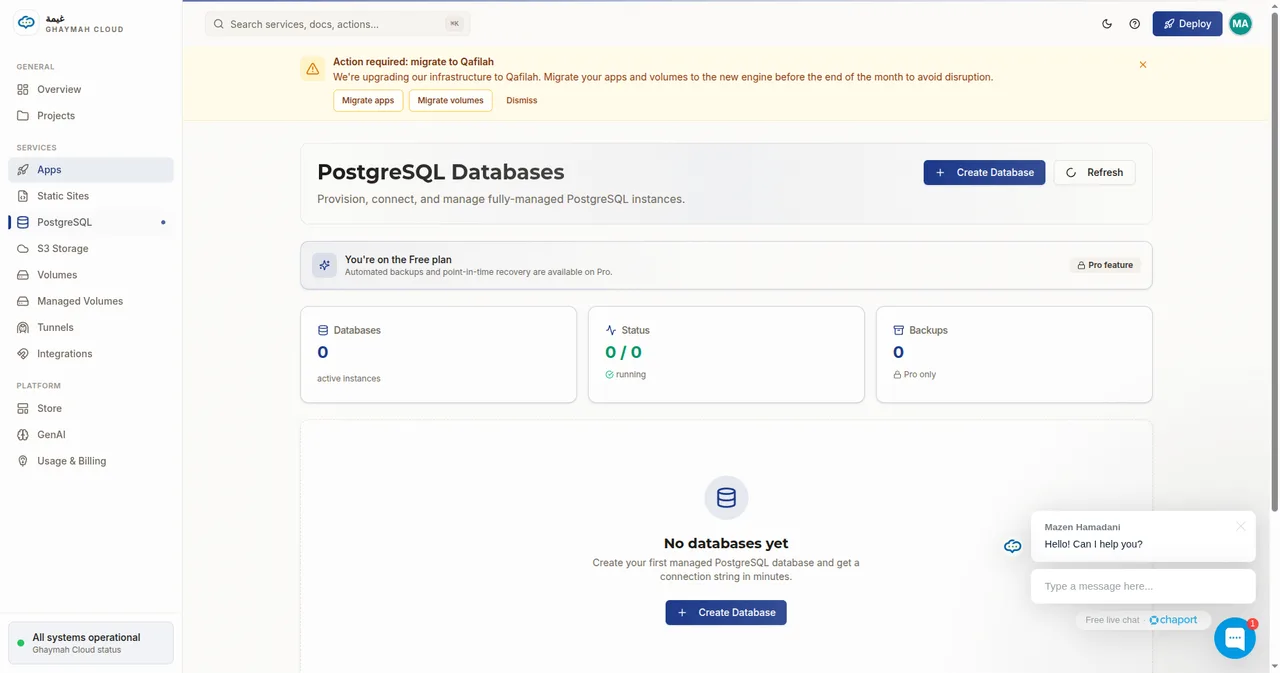The width and height of the screenshot is (1280, 673).
Task: Open the live chat launcher button
Action: click(1235, 638)
